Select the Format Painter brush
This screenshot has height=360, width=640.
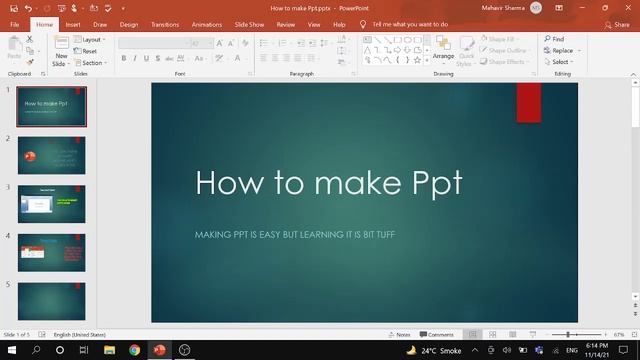[29, 62]
